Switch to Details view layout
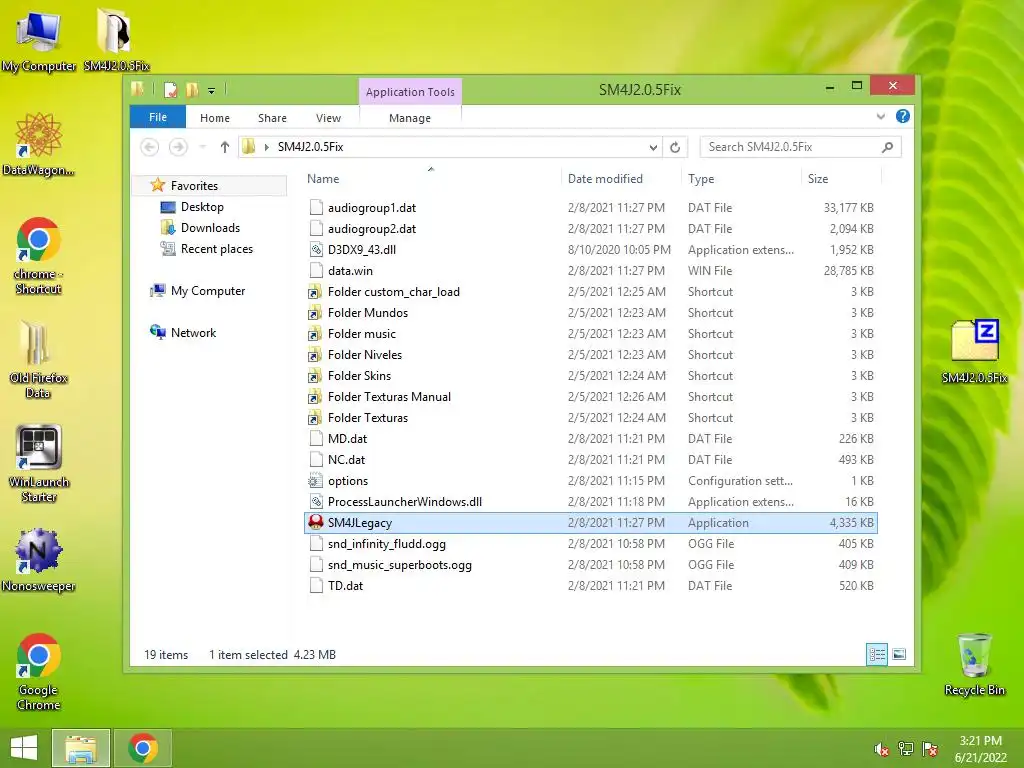Screen dimensions: 1024x768 (876, 654)
